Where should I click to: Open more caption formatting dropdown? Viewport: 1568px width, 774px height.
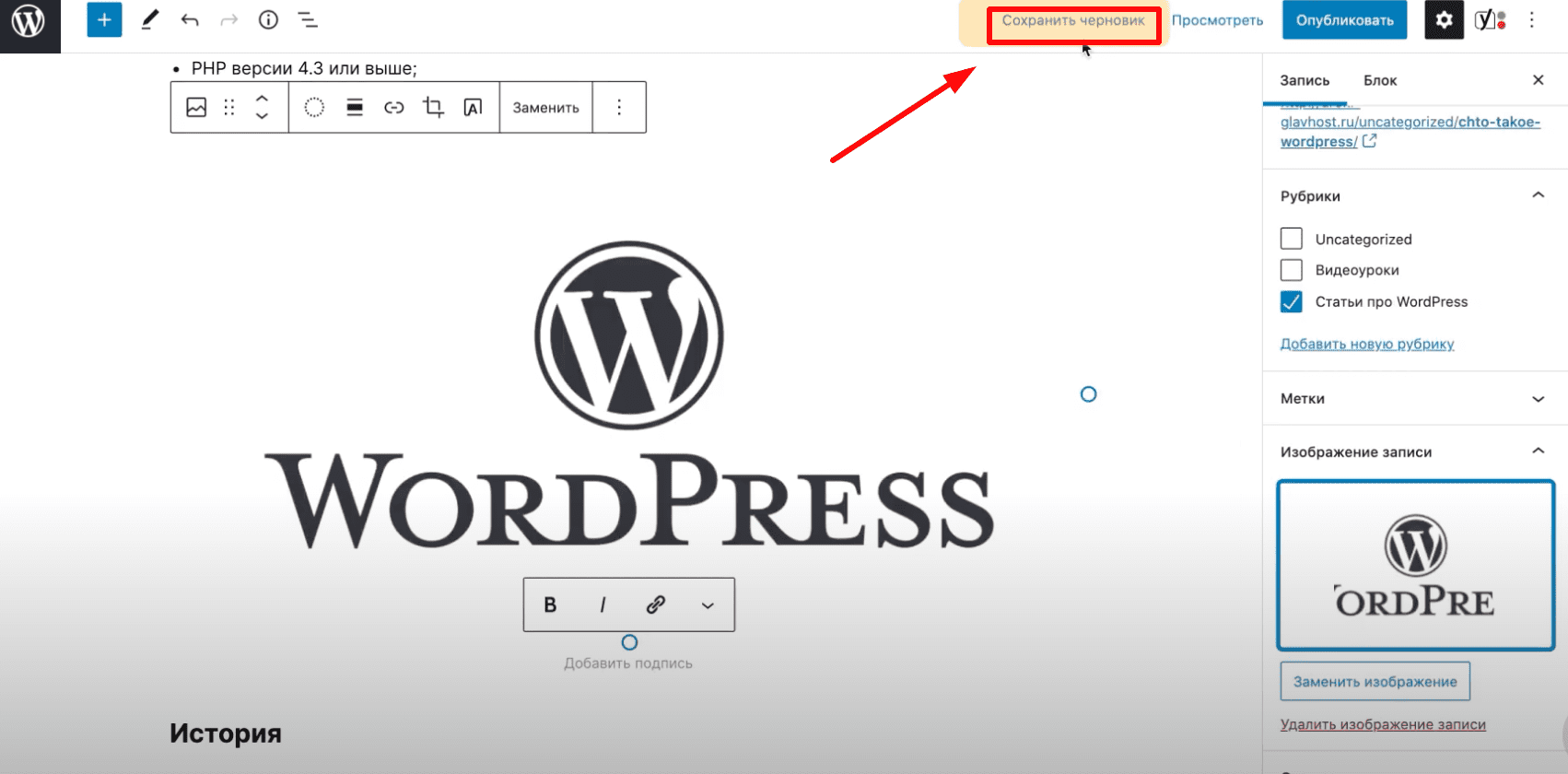(x=708, y=604)
